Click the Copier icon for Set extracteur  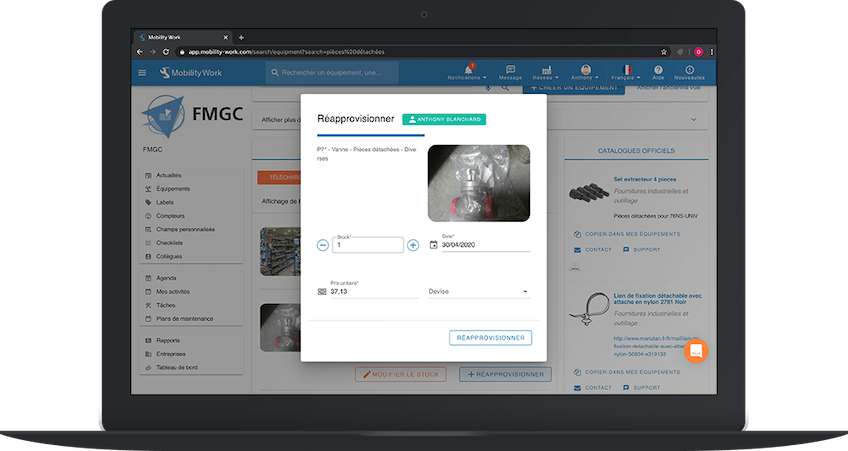[577, 234]
